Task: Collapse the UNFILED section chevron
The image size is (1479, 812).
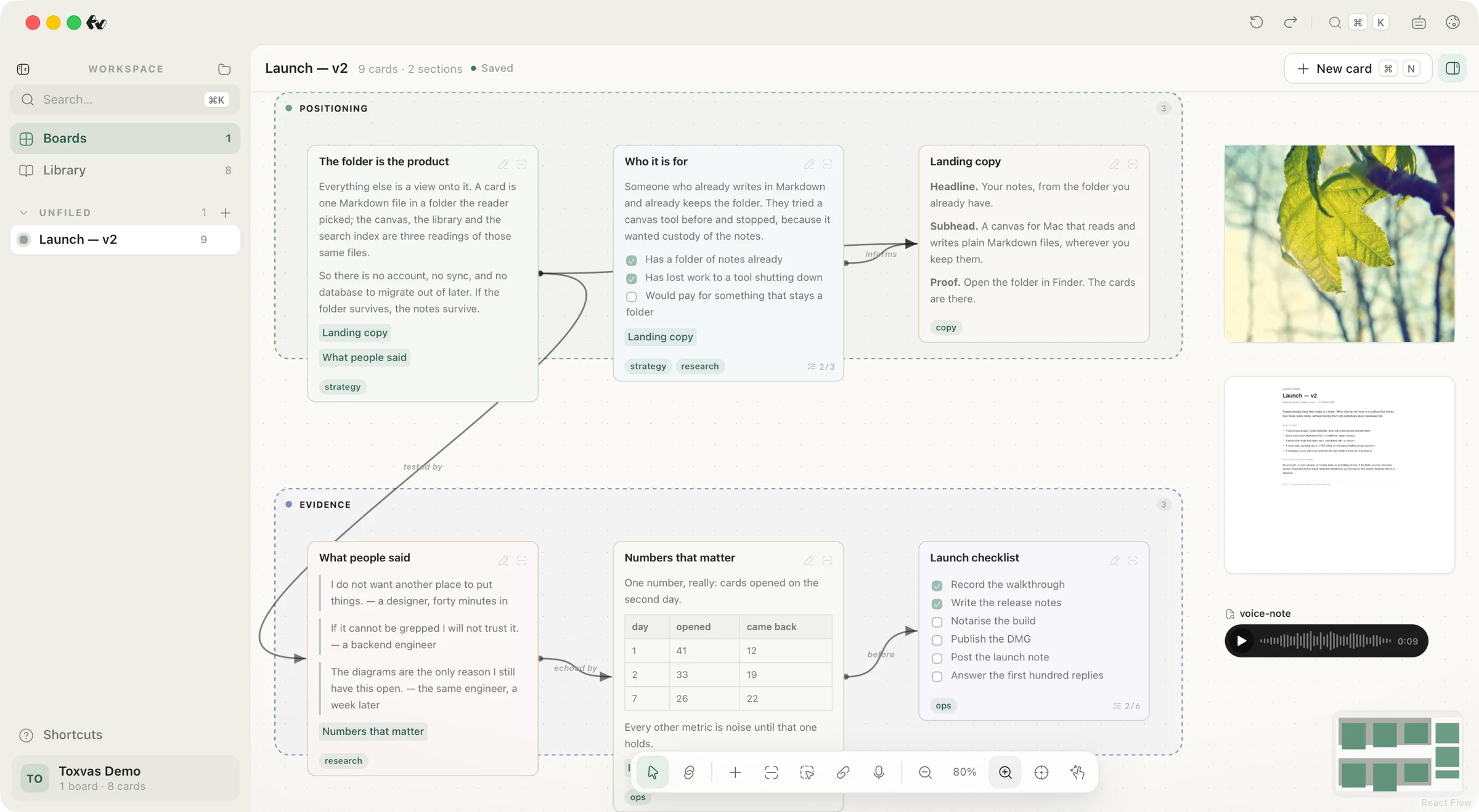Action: coord(23,213)
